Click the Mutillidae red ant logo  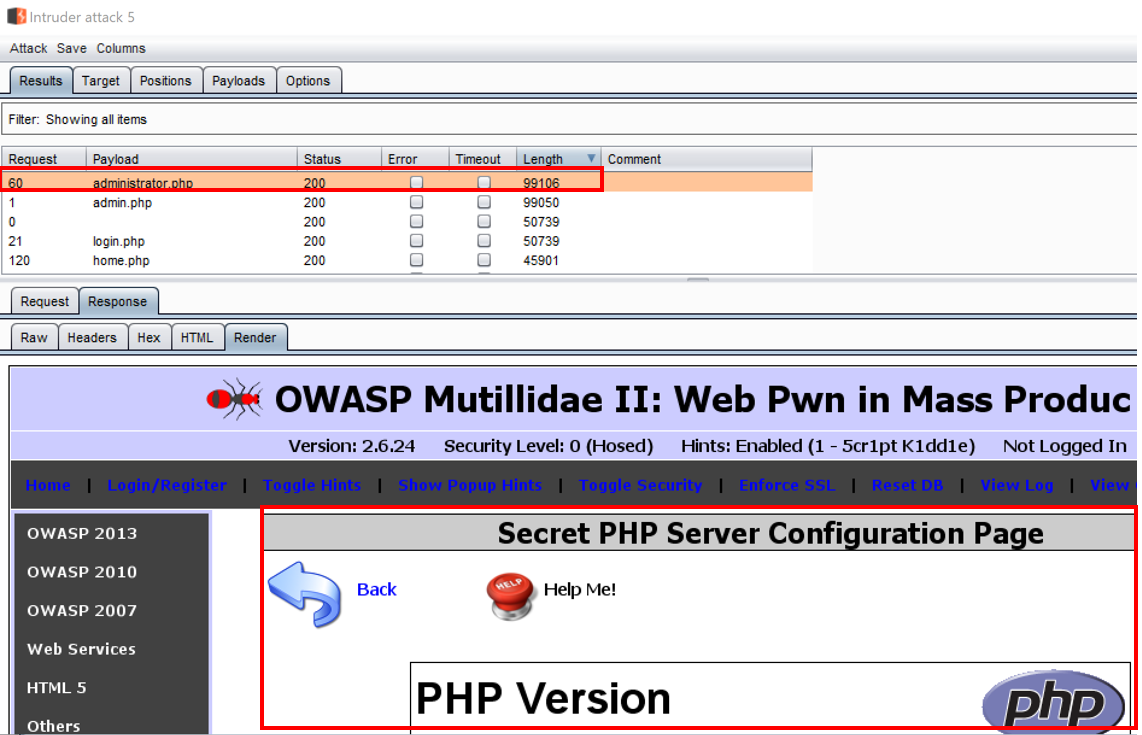click(235, 398)
